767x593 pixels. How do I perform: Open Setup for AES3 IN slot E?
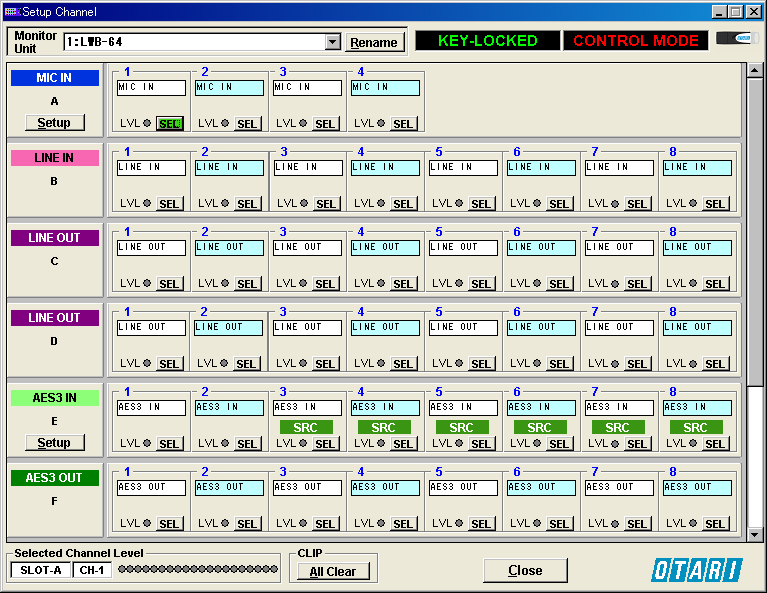pos(55,442)
